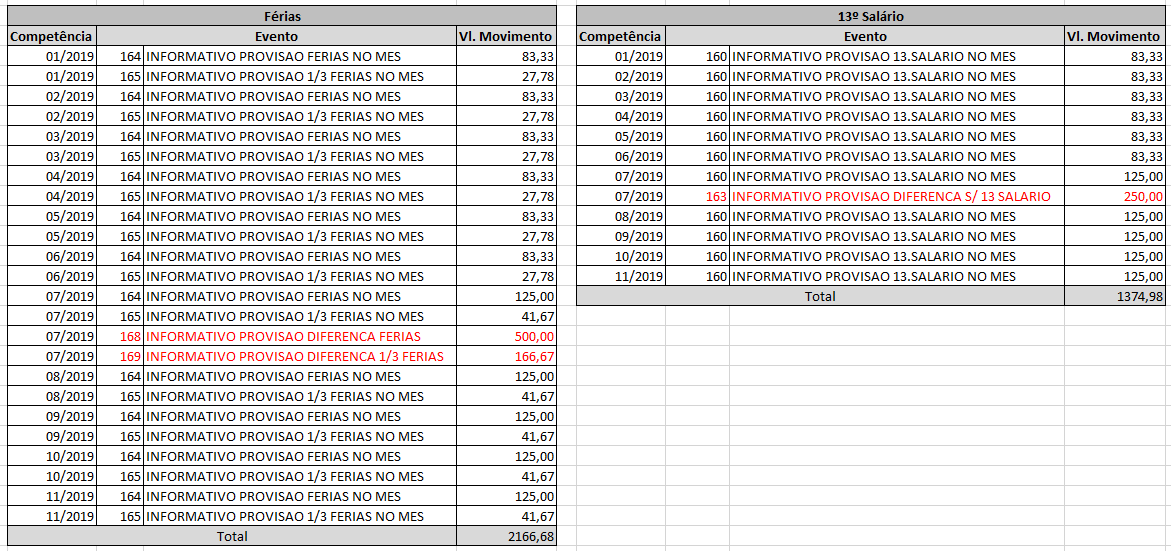Click the DIFERENCA S/ 13 SALARIO event cell
The height and width of the screenshot is (551, 1171).
891,196
